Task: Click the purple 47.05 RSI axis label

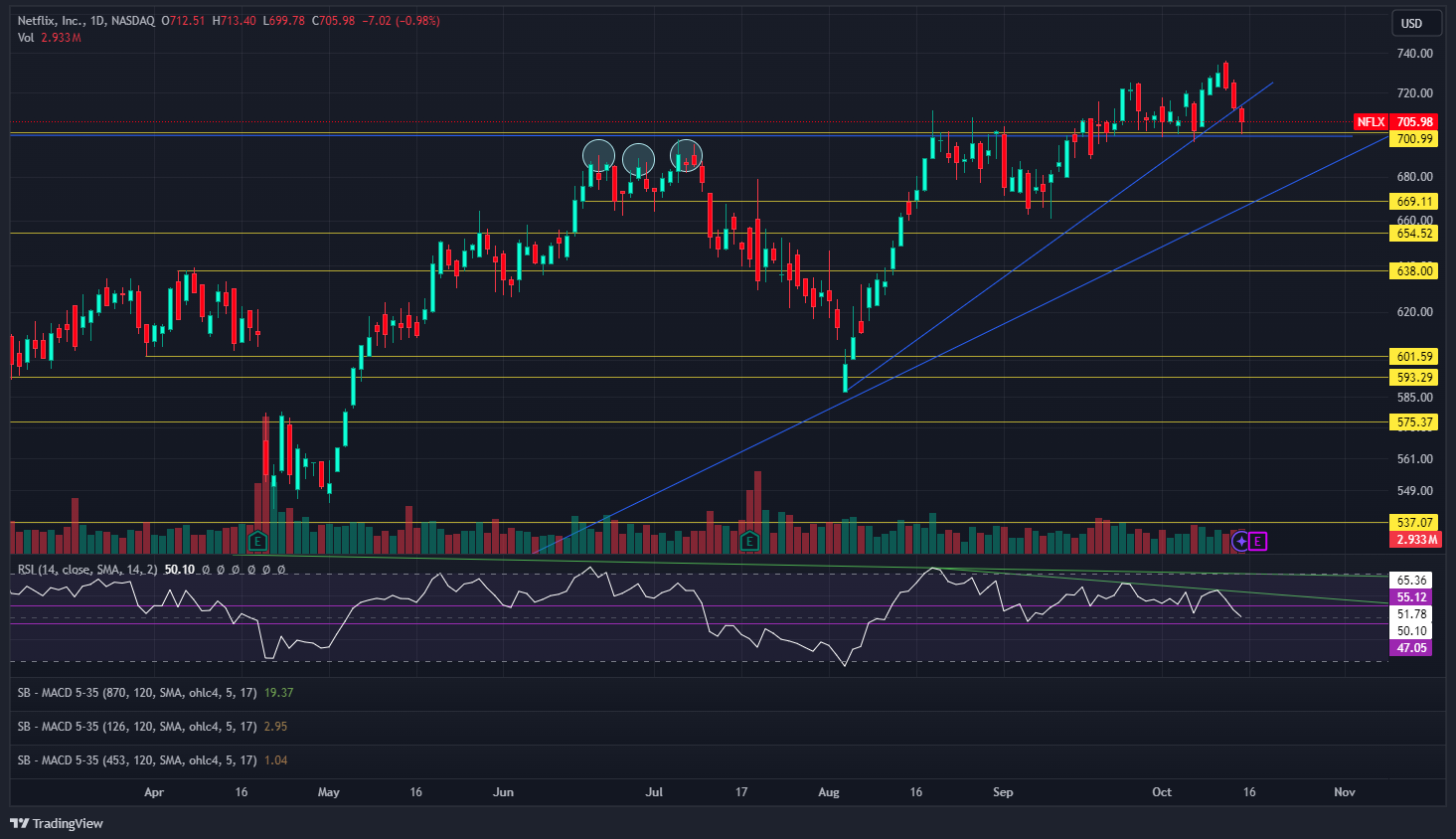Action: point(1411,648)
